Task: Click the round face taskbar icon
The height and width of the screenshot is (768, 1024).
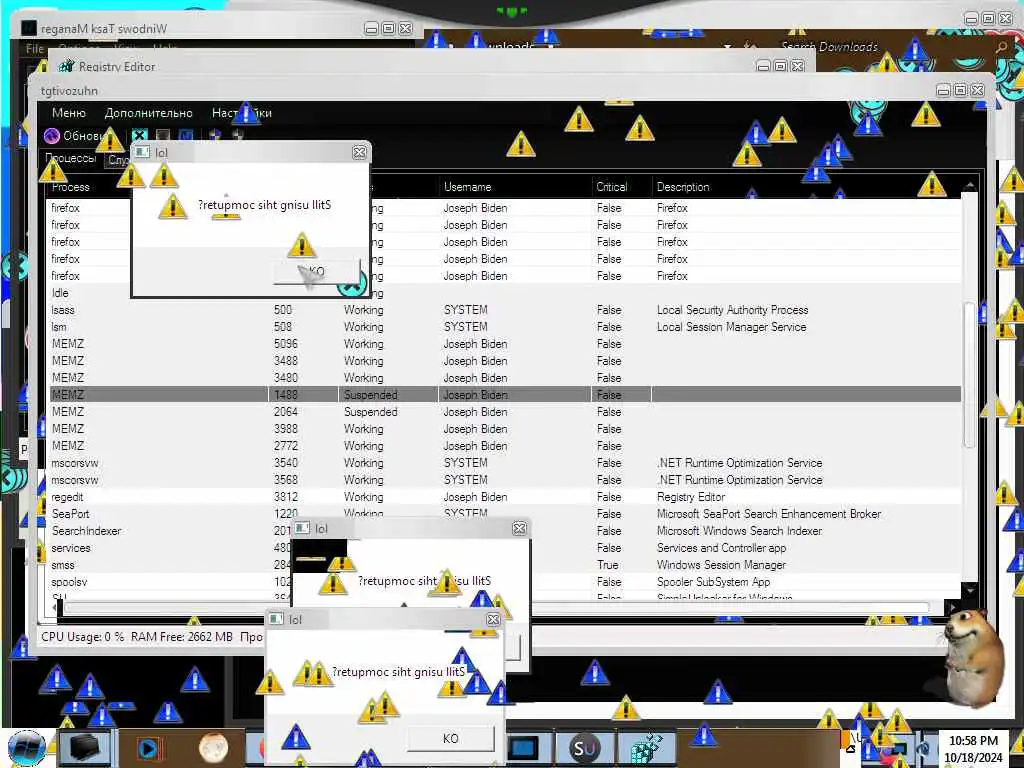Action: pyautogui.click(x=214, y=748)
